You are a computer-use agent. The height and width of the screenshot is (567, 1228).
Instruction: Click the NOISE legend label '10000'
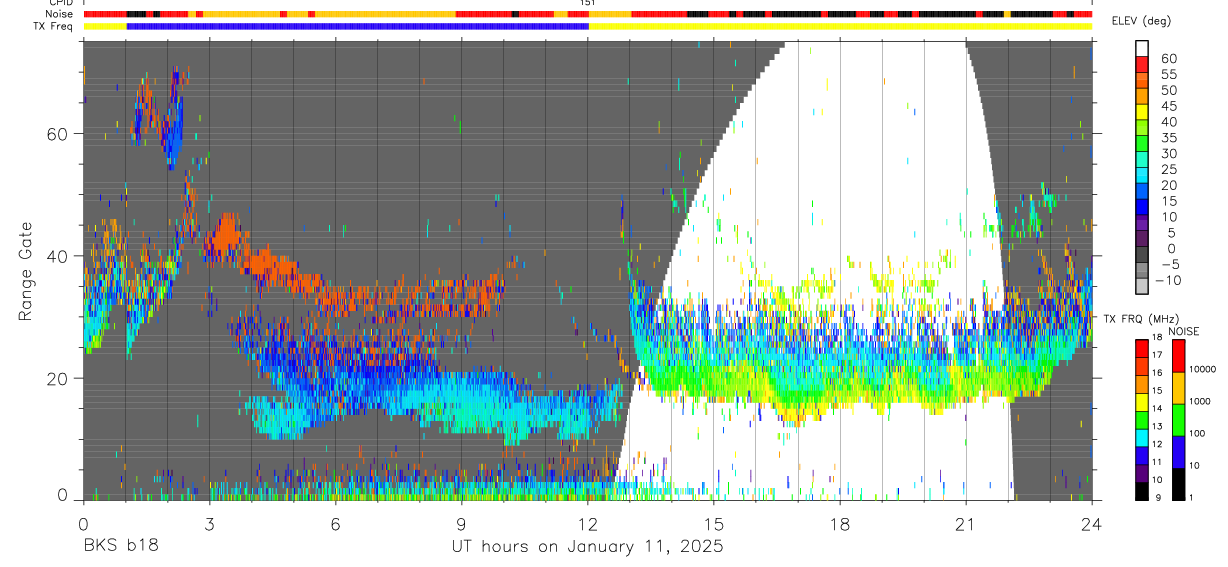(x=1204, y=369)
